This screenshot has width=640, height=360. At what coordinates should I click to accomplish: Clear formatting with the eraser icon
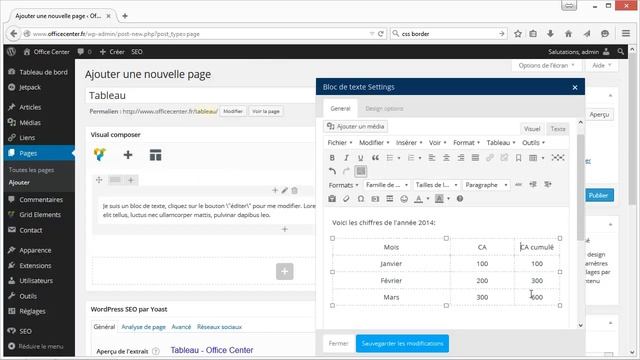pos(346,199)
